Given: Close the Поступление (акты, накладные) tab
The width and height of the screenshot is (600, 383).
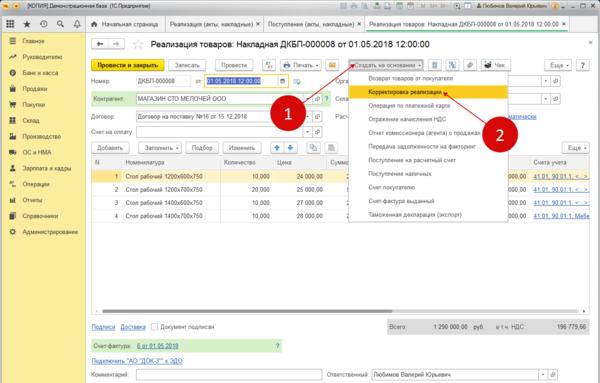Looking at the screenshot, I should 359,24.
